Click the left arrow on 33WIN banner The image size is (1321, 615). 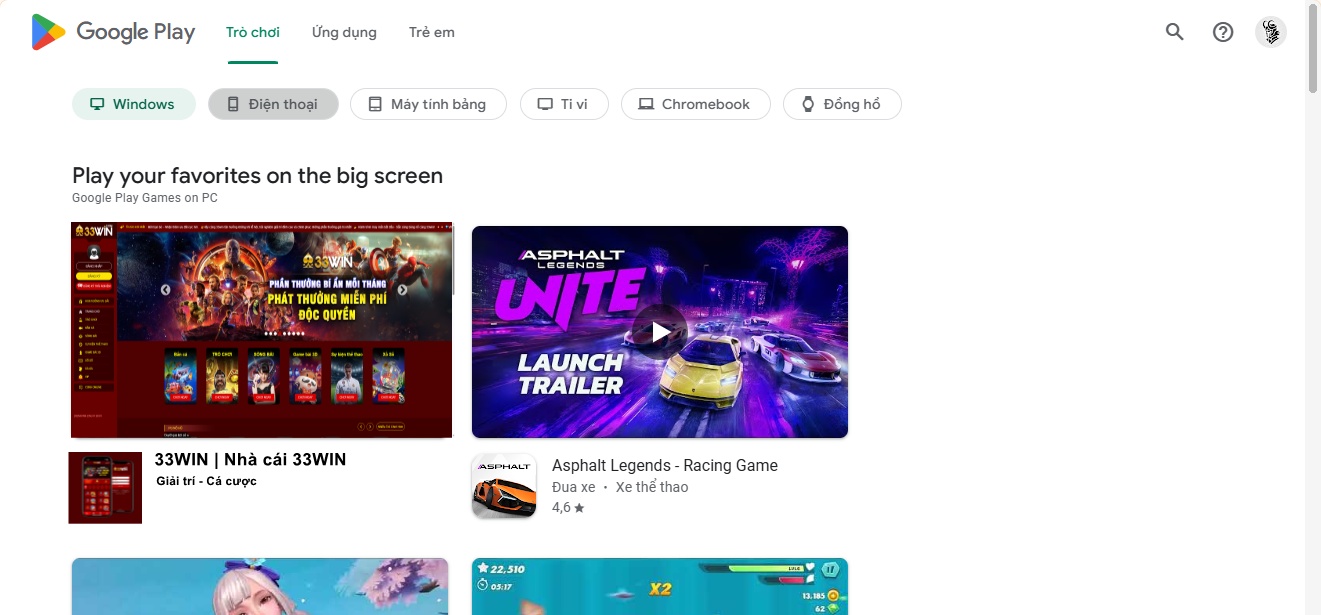(165, 290)
